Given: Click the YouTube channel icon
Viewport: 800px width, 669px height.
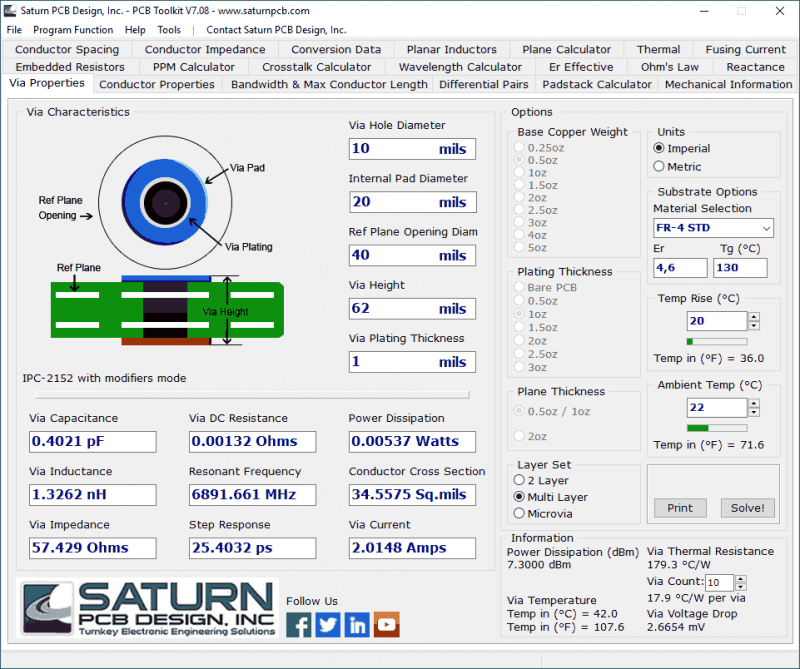Looking at the screenshot, I should click(x=385, y=624).
